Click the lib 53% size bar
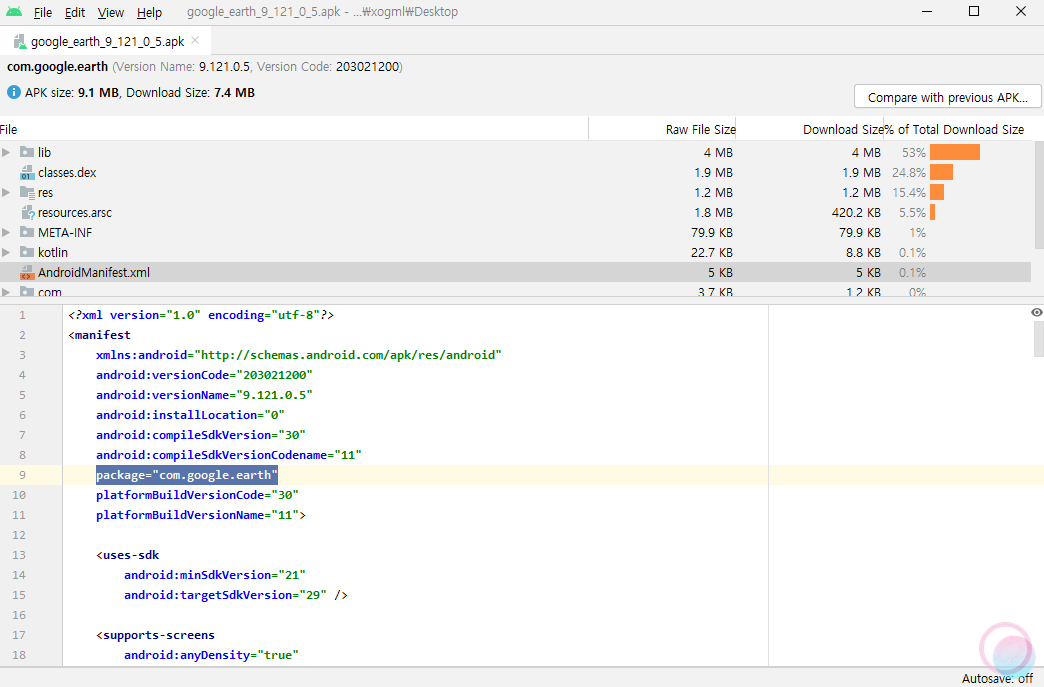1044x687 pixels. 955,152
